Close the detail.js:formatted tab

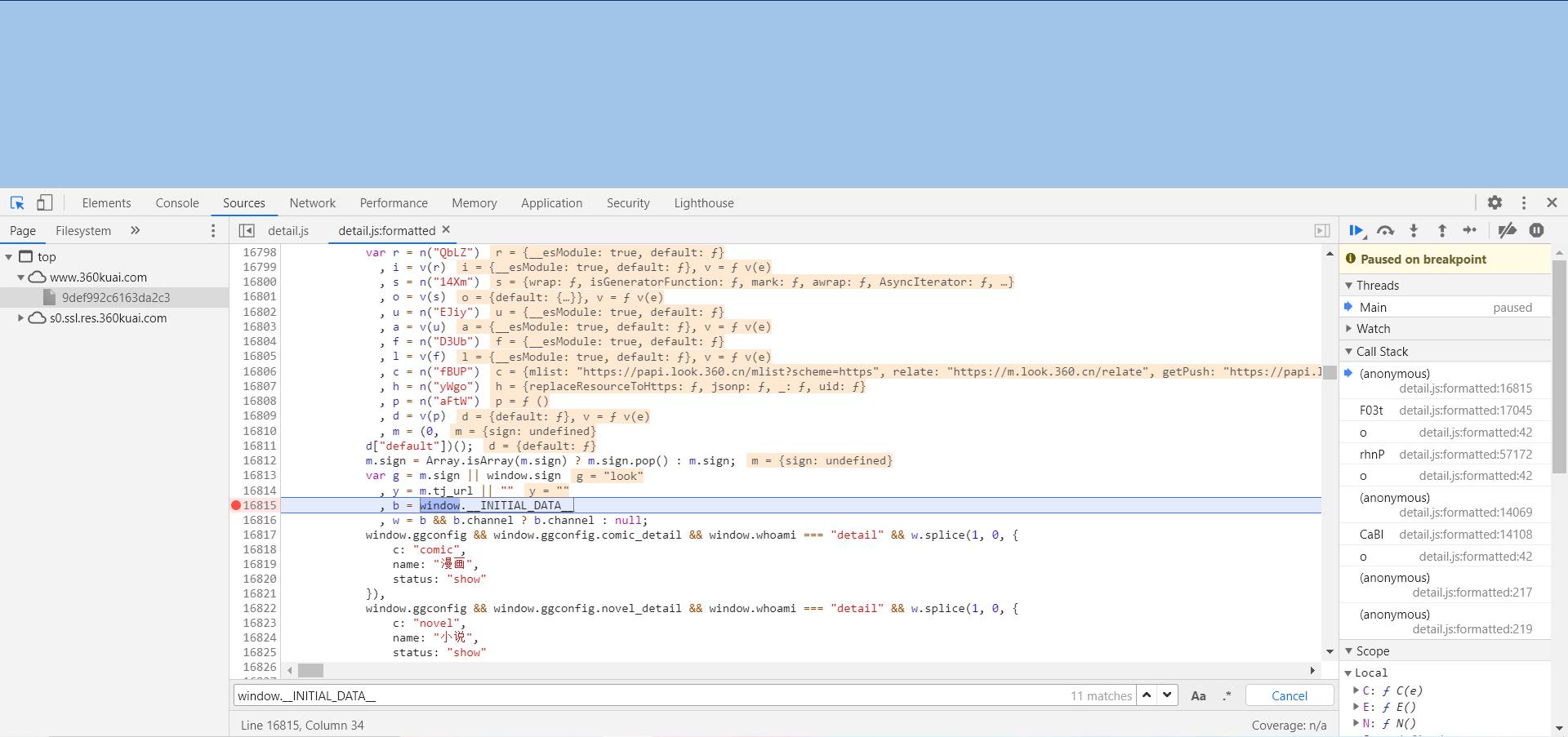coord(446,230)
